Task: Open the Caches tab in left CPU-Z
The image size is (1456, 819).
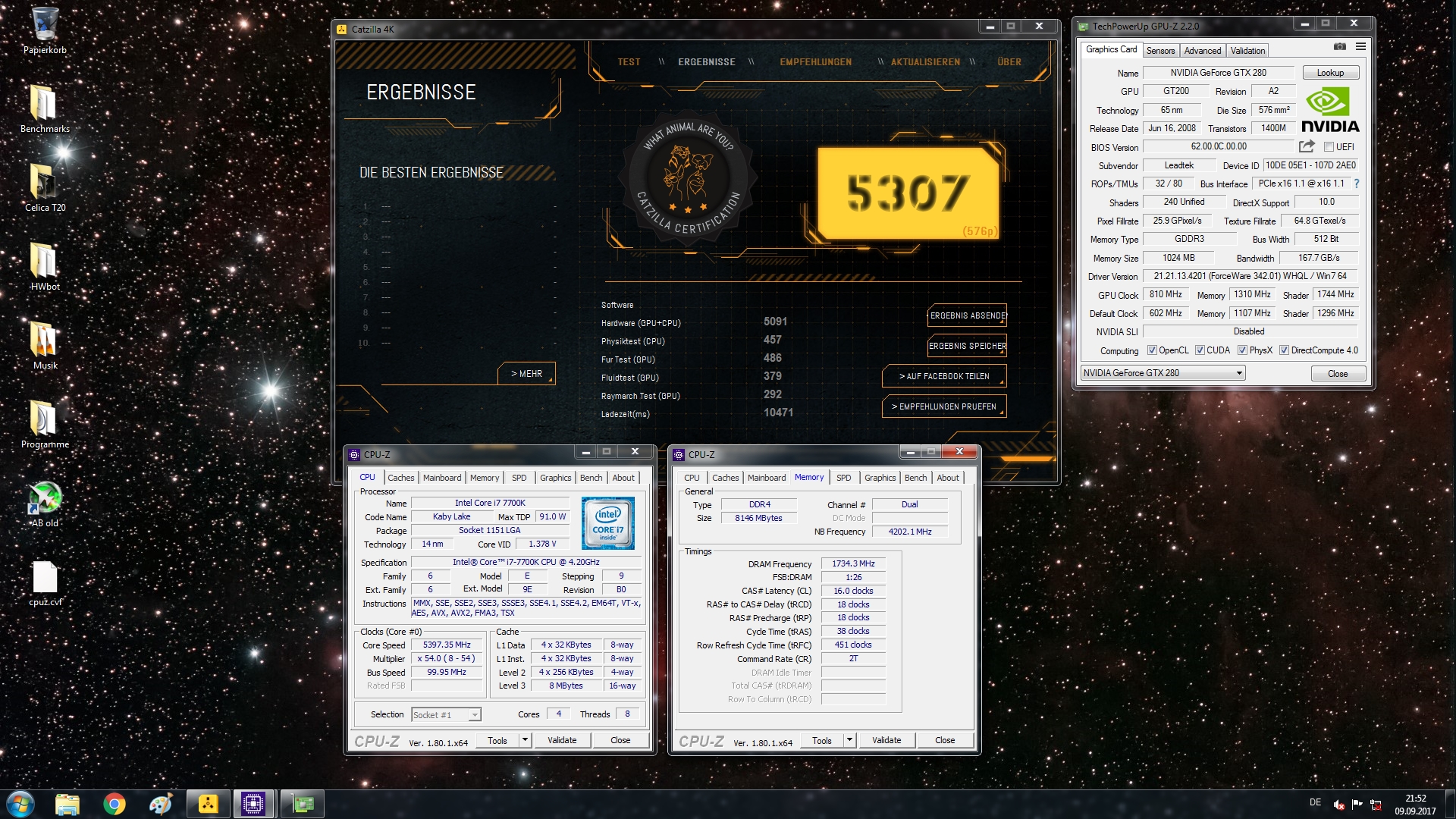Action: [400, 478]
